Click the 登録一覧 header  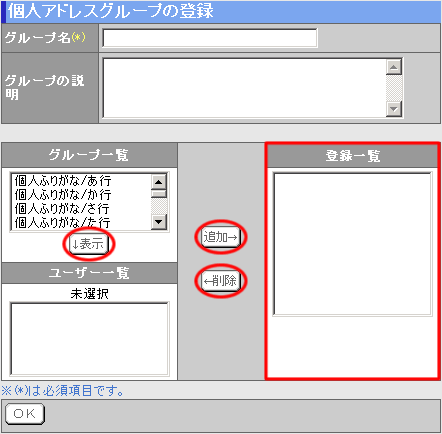353,156
